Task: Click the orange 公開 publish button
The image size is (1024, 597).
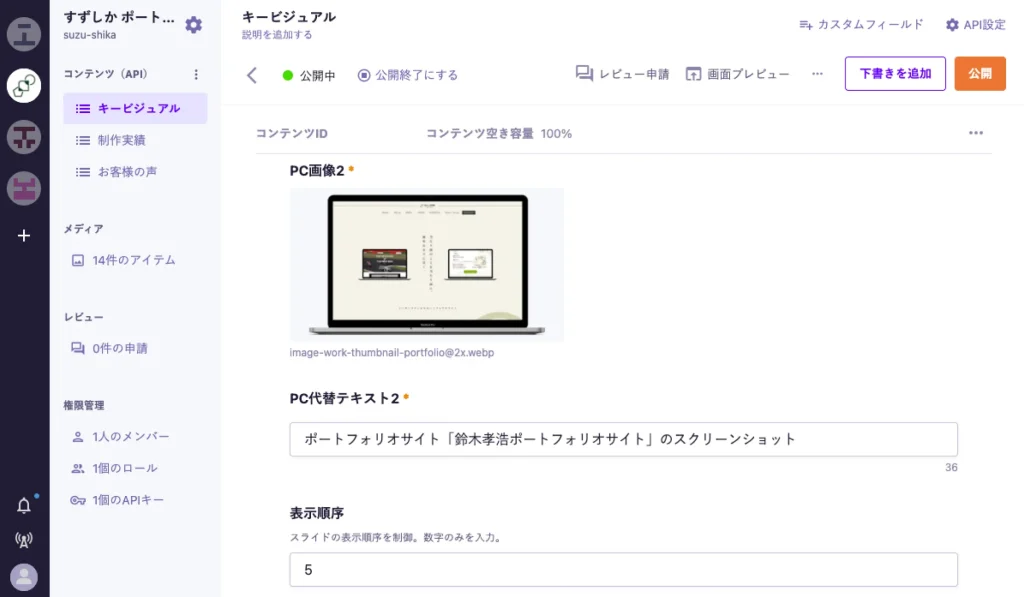Action: click(x=980, y=73)
